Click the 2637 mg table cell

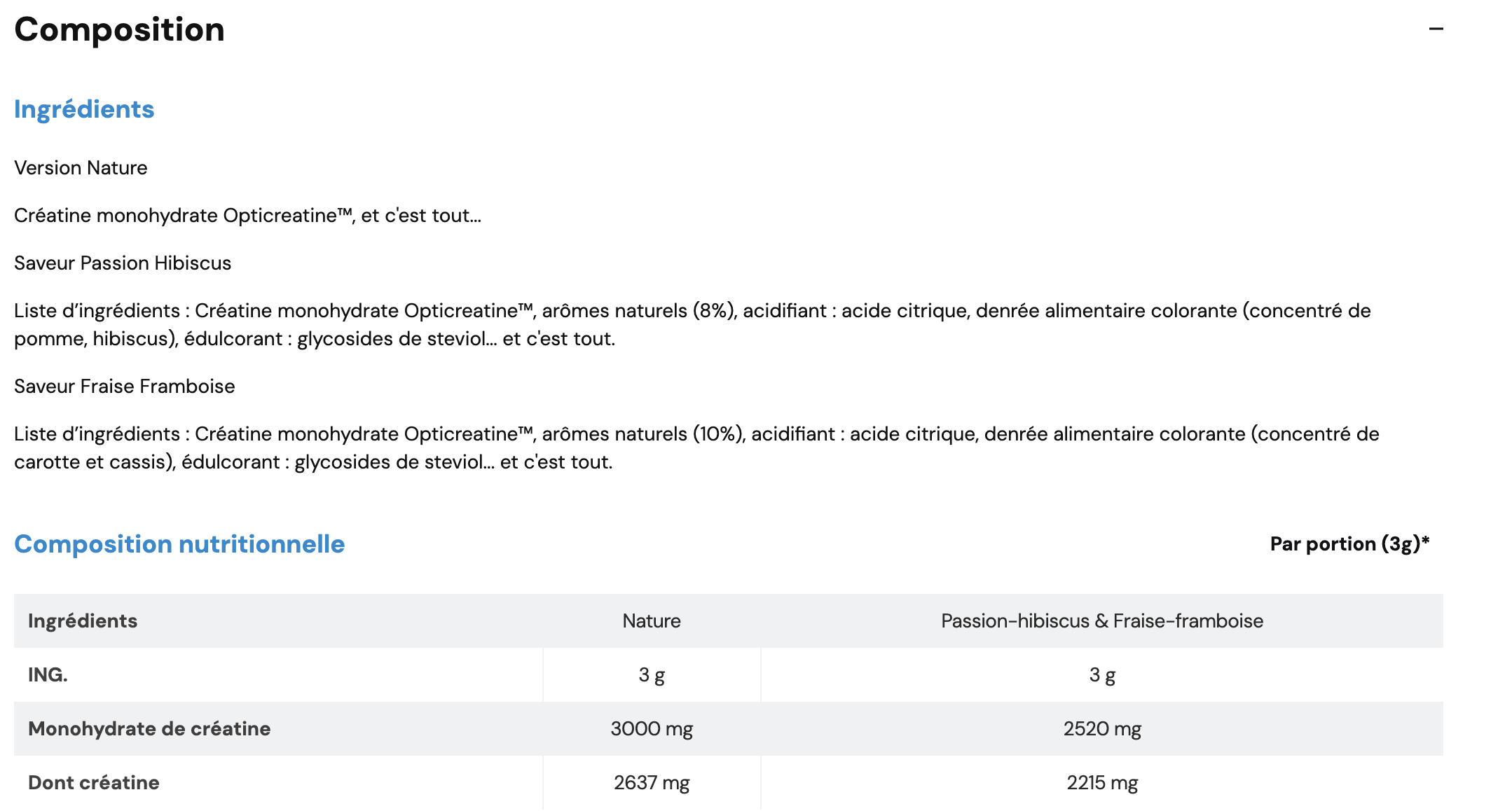(652, 783)
